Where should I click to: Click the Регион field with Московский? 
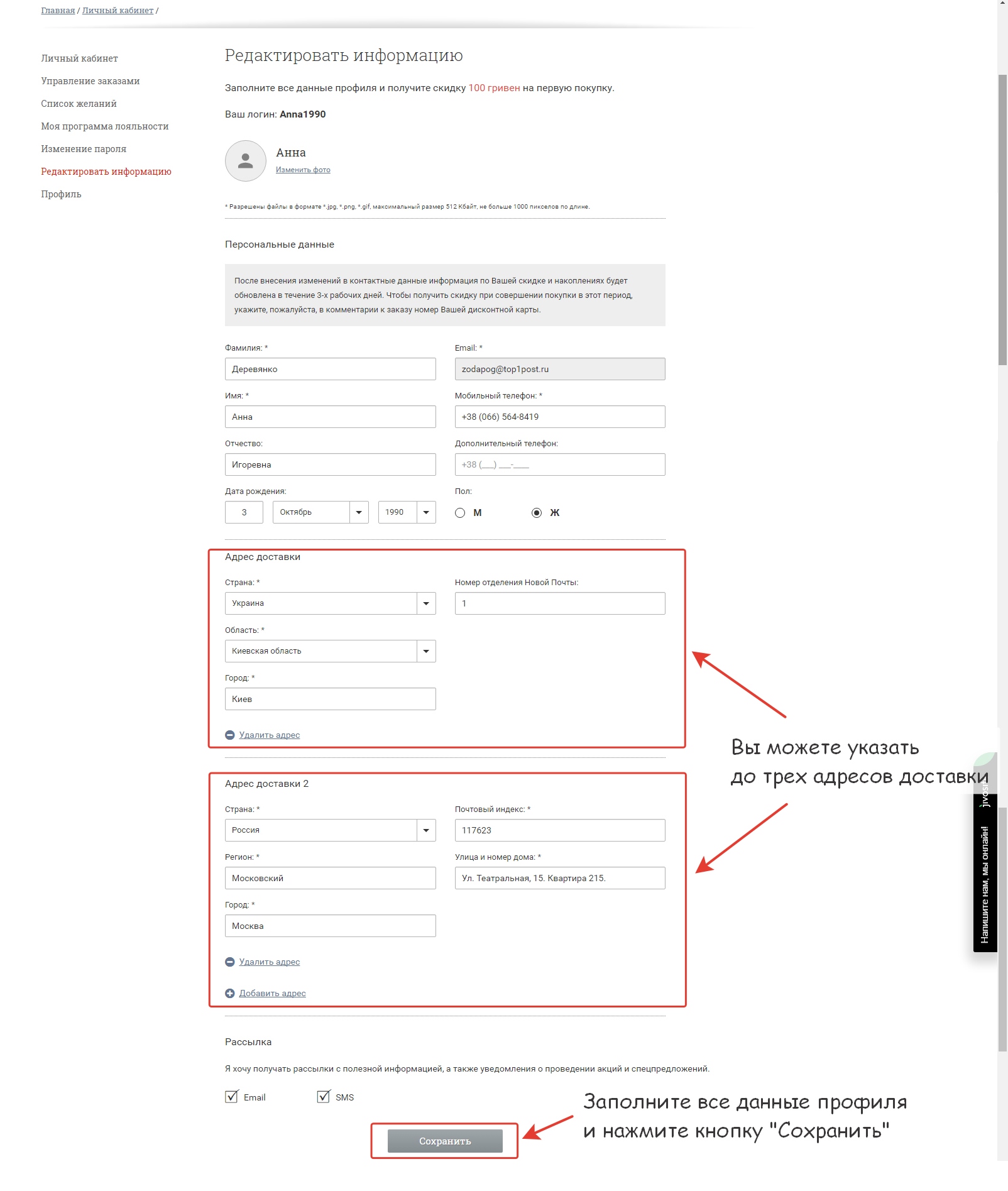pyautogui.click(x=330, y=878)
